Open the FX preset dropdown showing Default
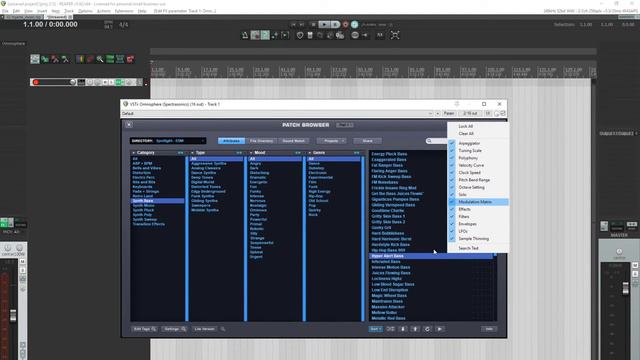This screenshot has height=360, width=640. (277, 113)
